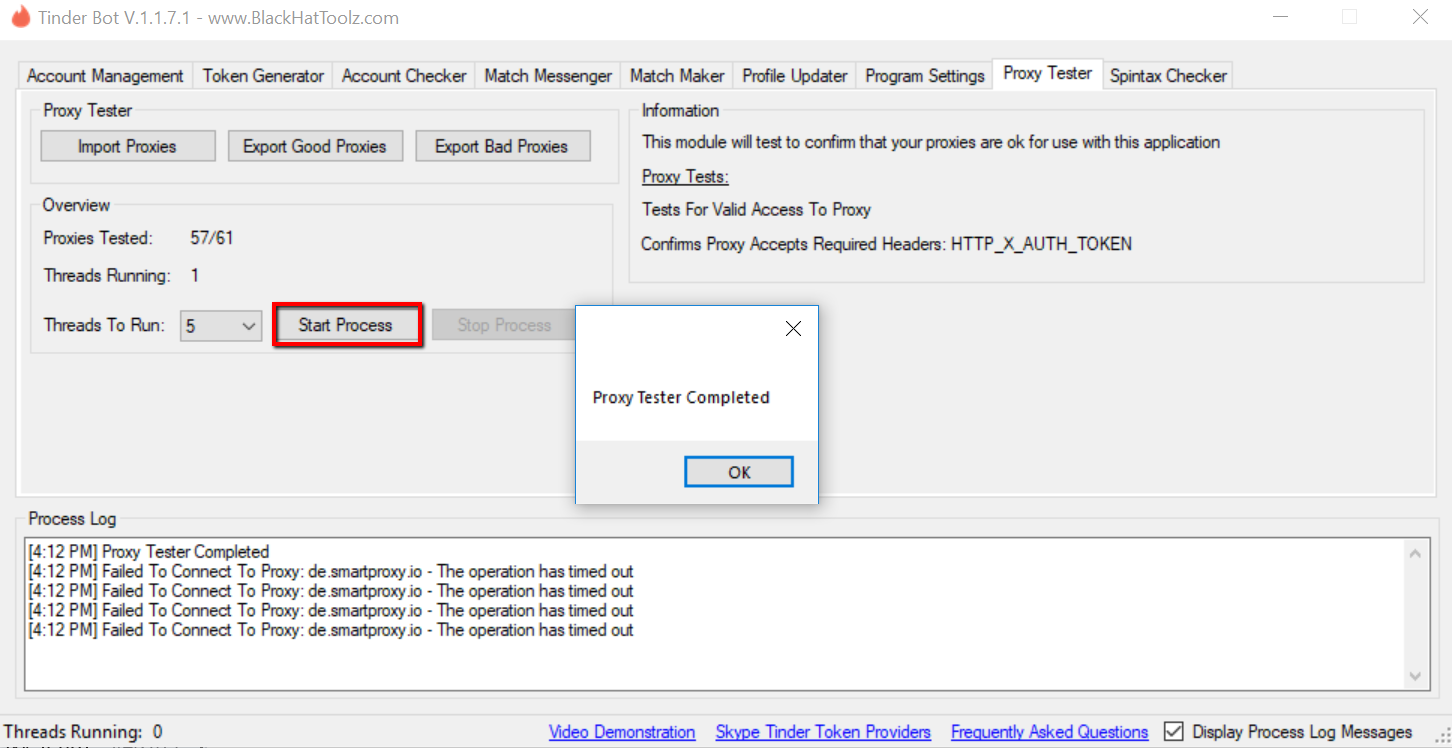Switch to Program Settings tab
1452x748 pixels.
(x=925, y=76)
